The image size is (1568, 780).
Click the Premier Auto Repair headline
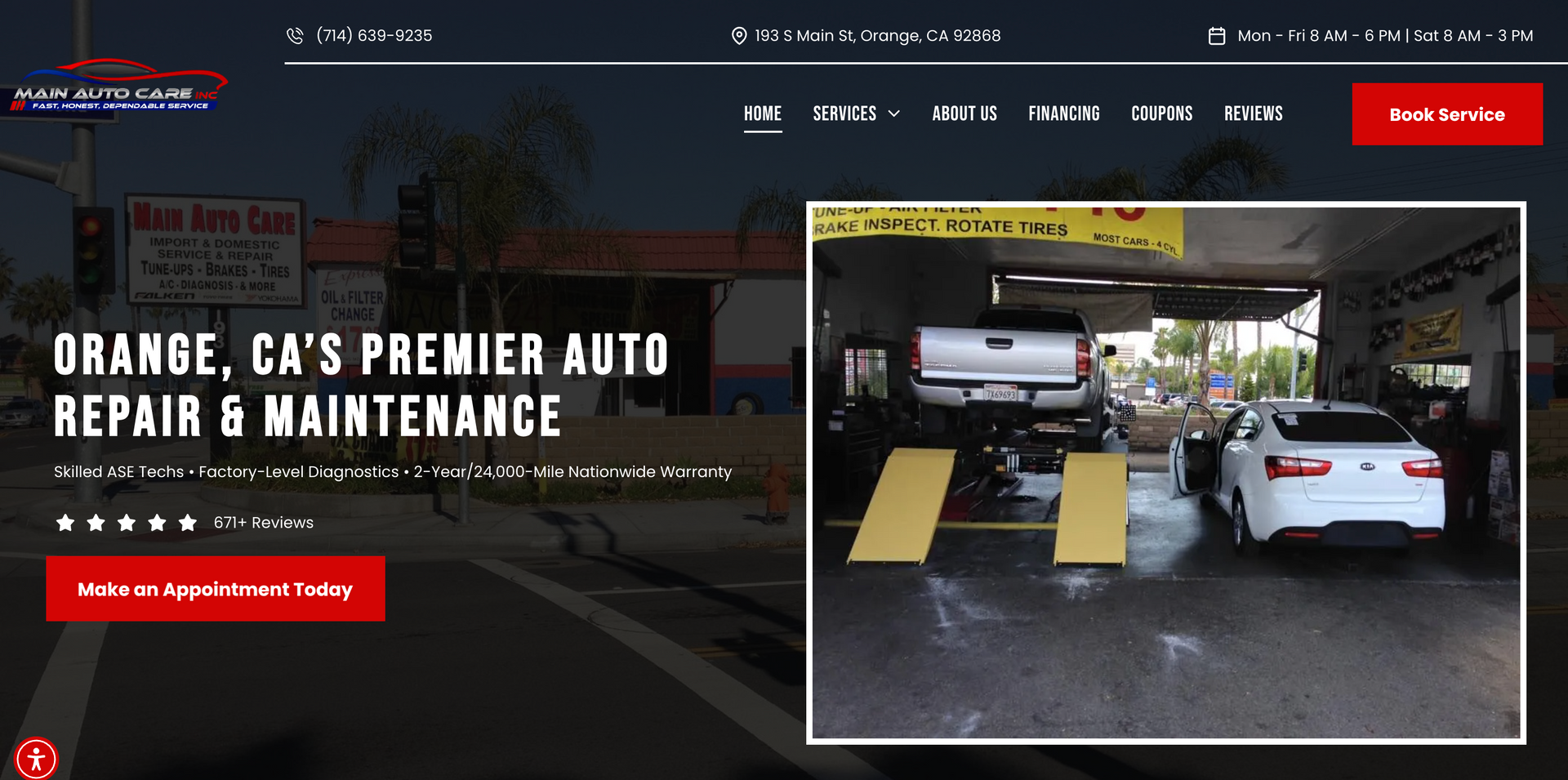coord(361,385)
